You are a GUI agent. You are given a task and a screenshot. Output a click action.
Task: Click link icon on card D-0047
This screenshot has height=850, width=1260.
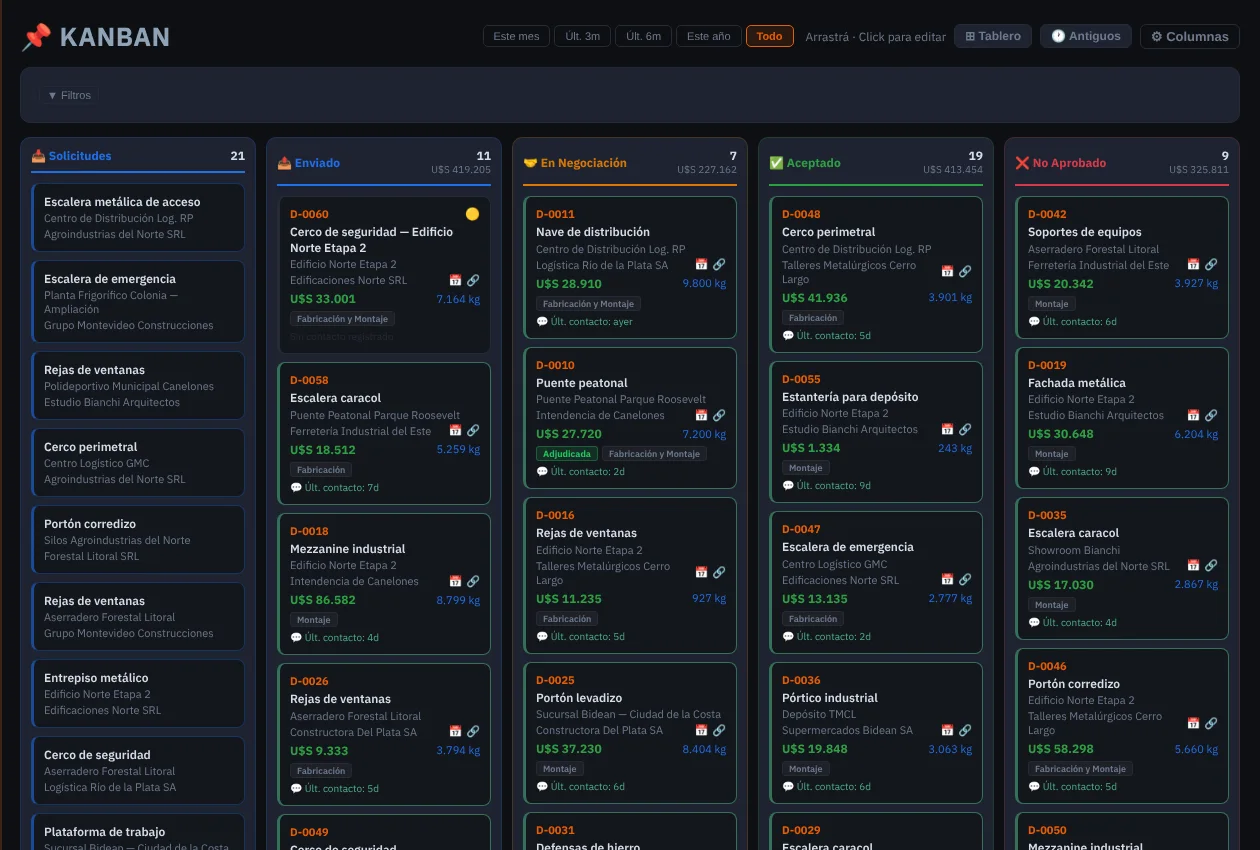coord(965,579)
